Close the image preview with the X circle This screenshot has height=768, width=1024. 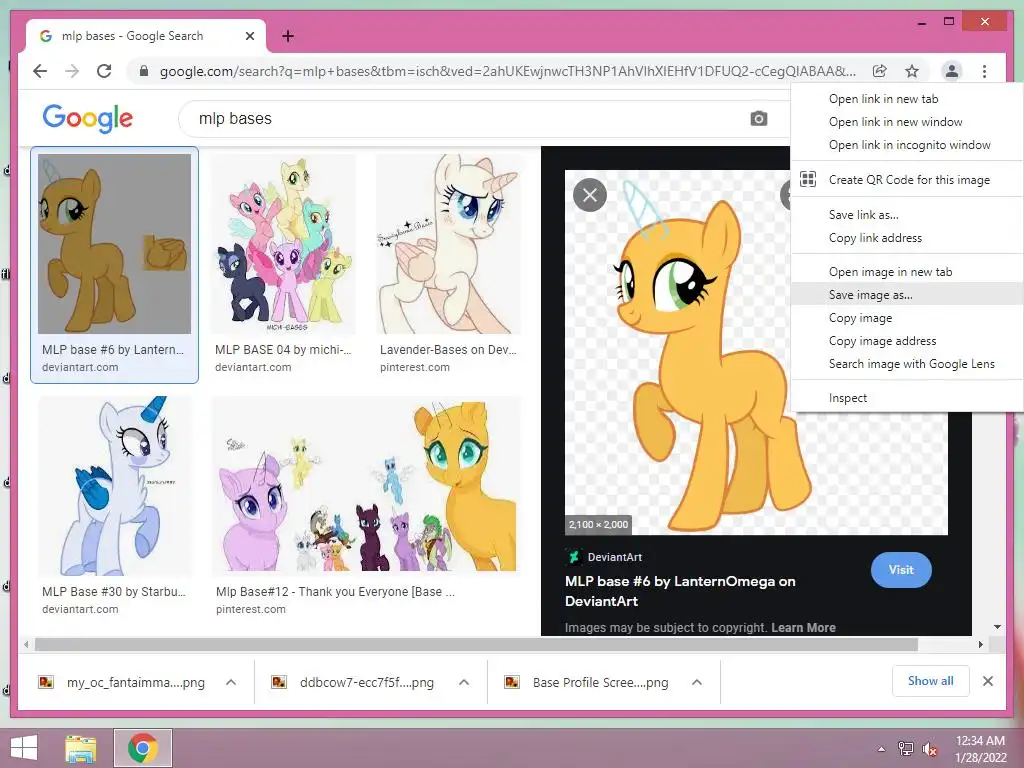(x=590, y=195)
